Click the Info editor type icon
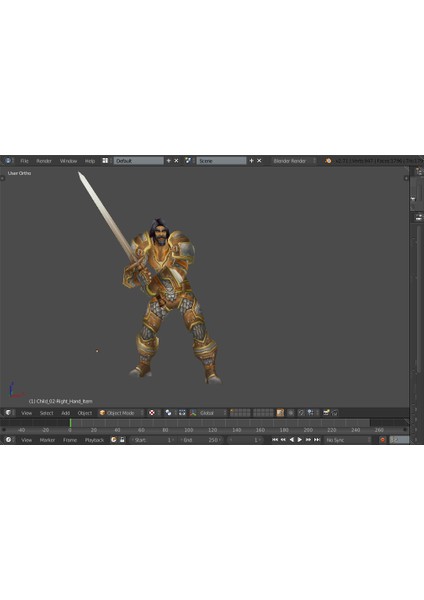The image size is (424, 600). pyautogui.click(x=8, y=161)
